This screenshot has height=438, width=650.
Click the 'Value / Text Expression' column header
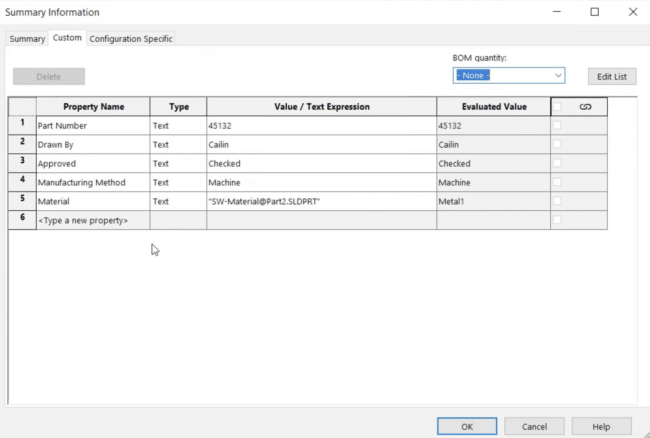pyautogui.click(x=322, y=107)
